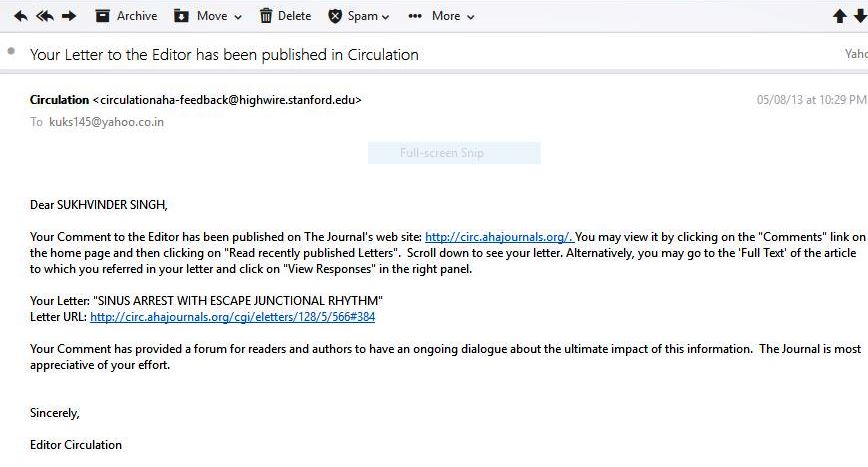Viewport: 868px width, 467px height.
Task: Click the timestamp 05/08/13 at 10:29 PM
Action: tap(811, 100)
